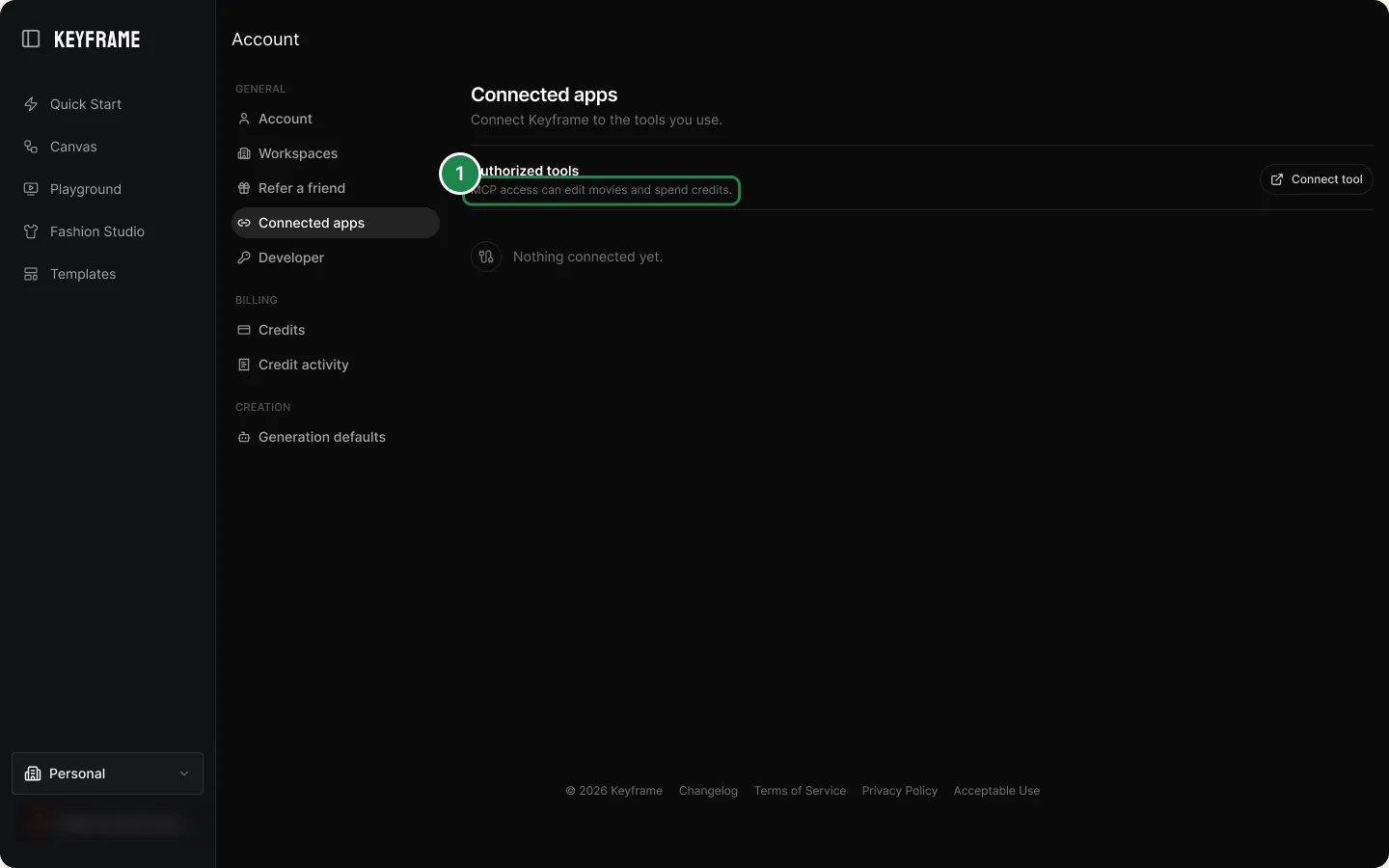Open the Changelog footer link
This screenshot has height=868, width=1389.
(708, 791)
